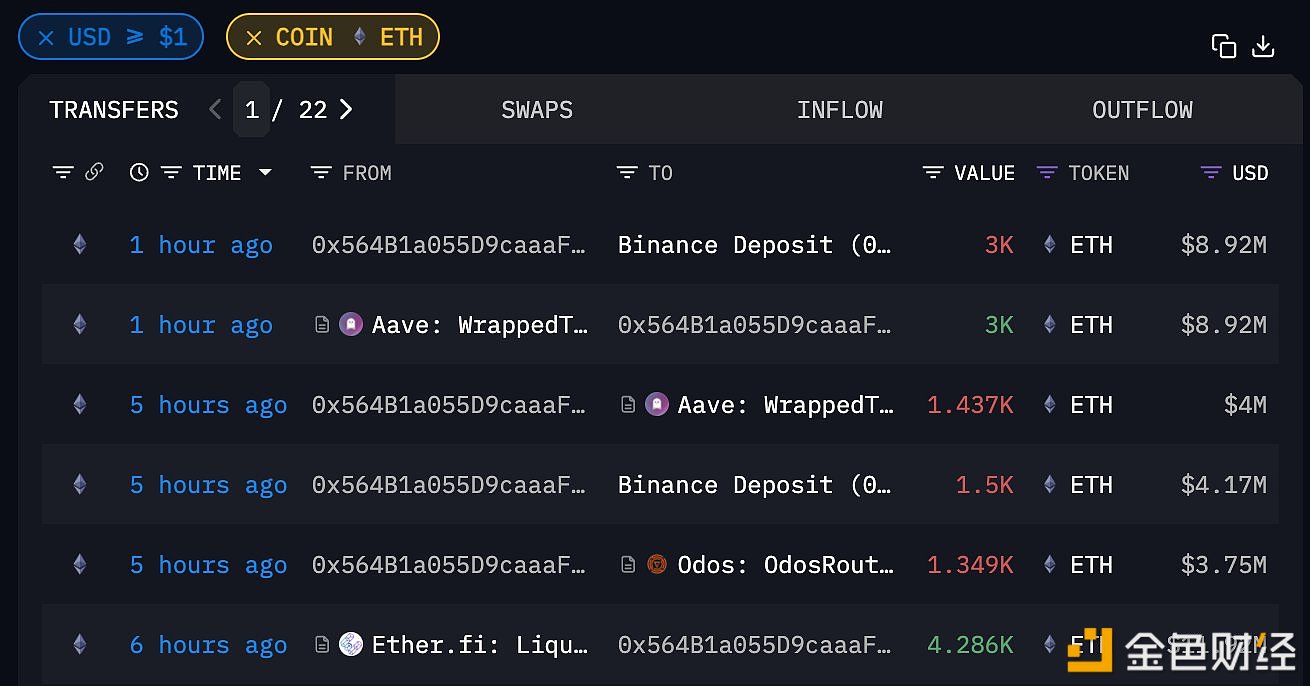Go to next transfers page
Screen dimensions: 1310x686
pyautogui.click(x=346, y=109)
